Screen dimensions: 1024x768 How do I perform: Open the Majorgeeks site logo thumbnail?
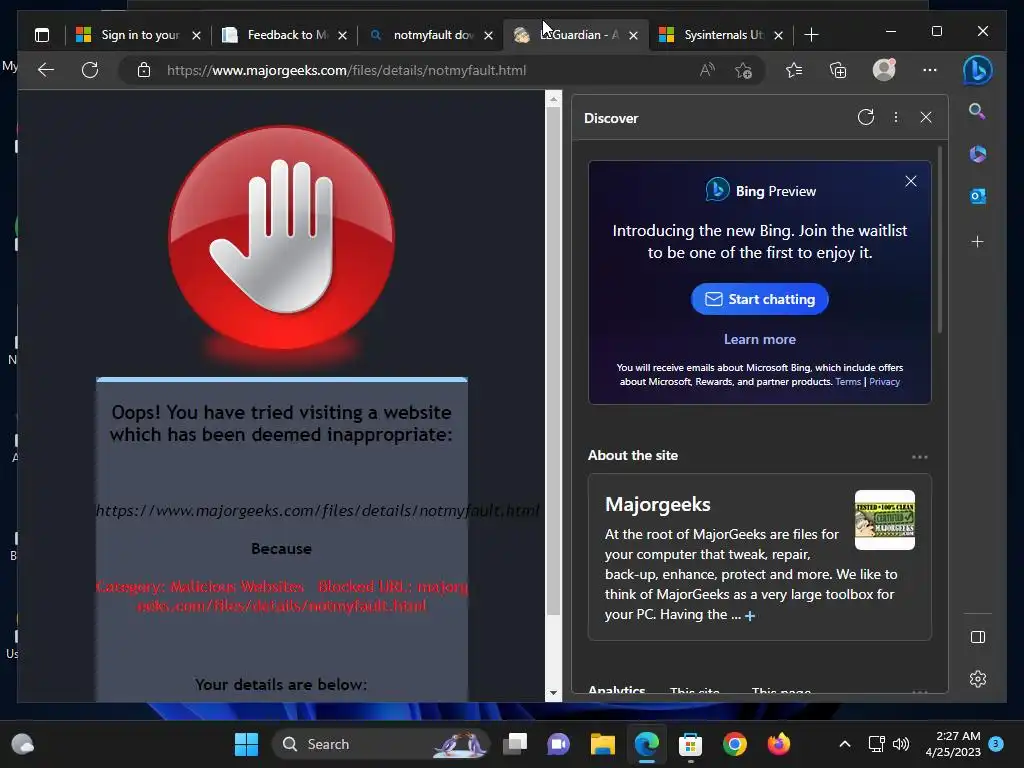click(x=884, y=520)
